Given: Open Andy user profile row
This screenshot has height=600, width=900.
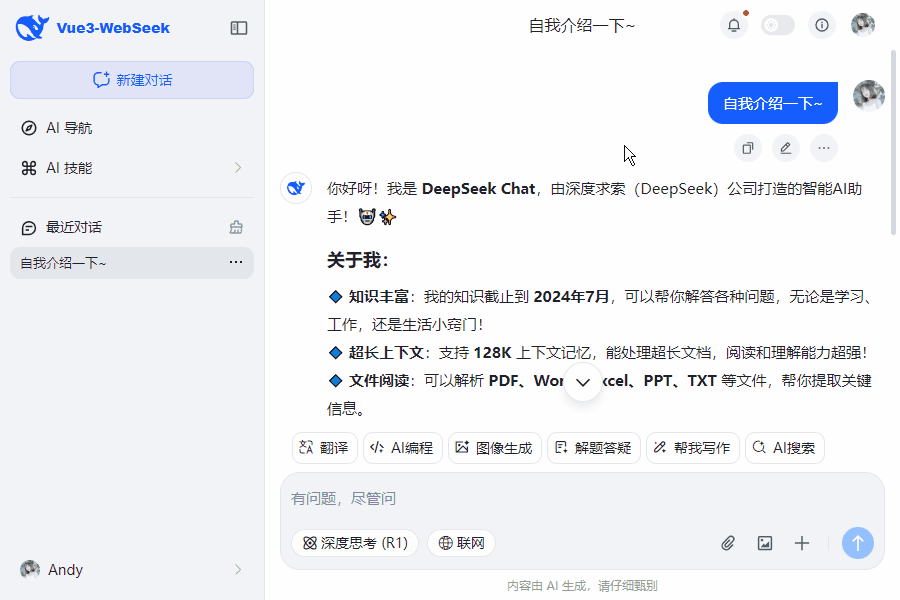Looking at the screenshot, I should click(x=132, y=570).
